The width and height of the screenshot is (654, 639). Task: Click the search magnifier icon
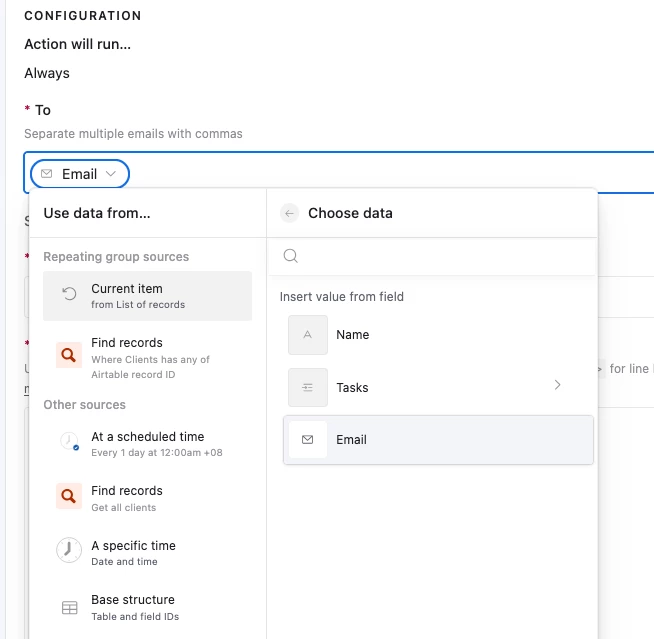pos(291,256)
